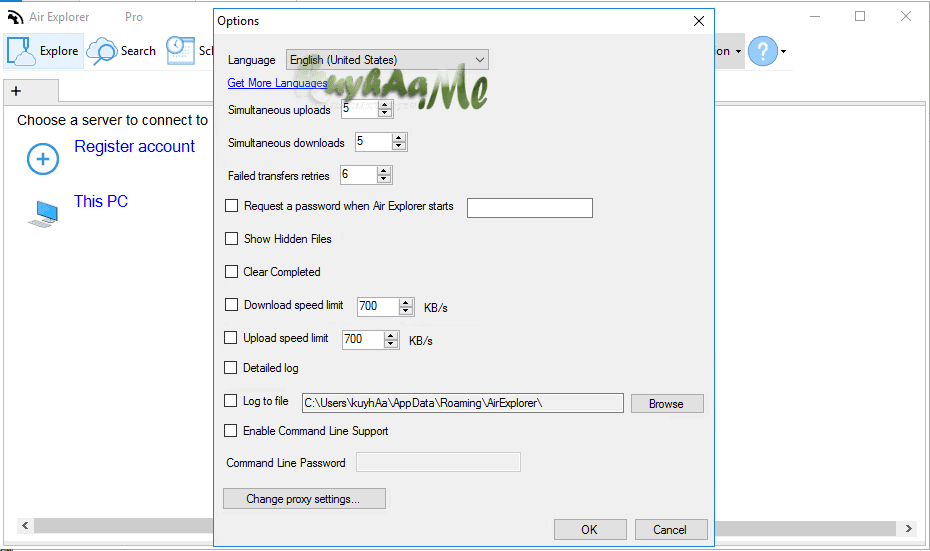Screen dimensions: 930x551
Task: Maximize the Air Explorer window
Action: click(860, 17)
